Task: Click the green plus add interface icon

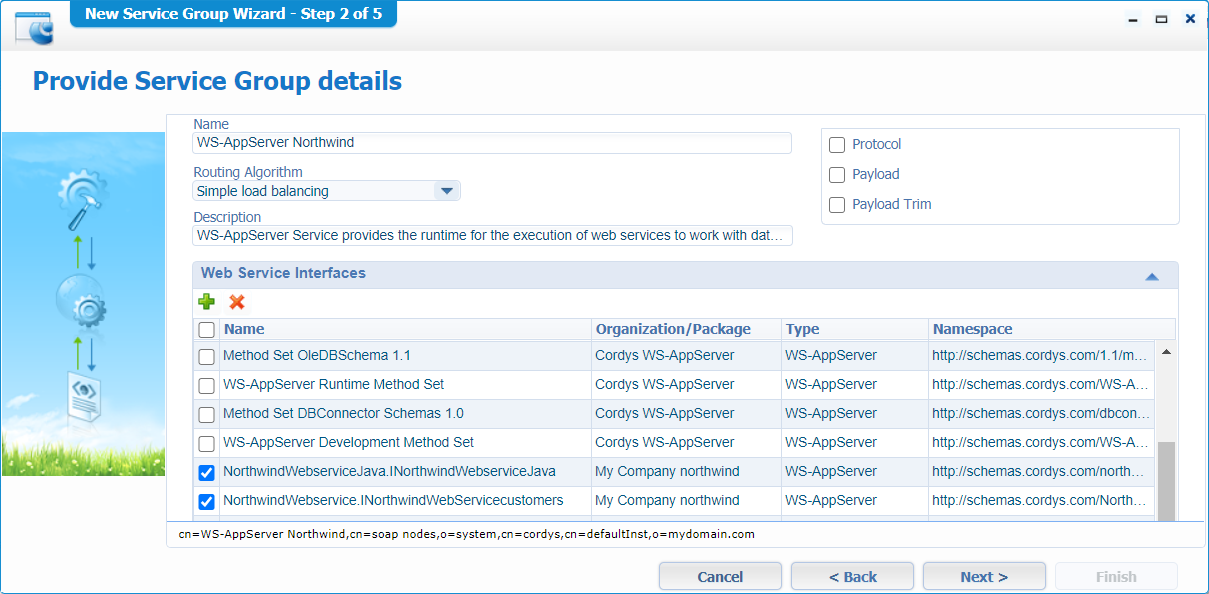Action: [x=206, y=302]
